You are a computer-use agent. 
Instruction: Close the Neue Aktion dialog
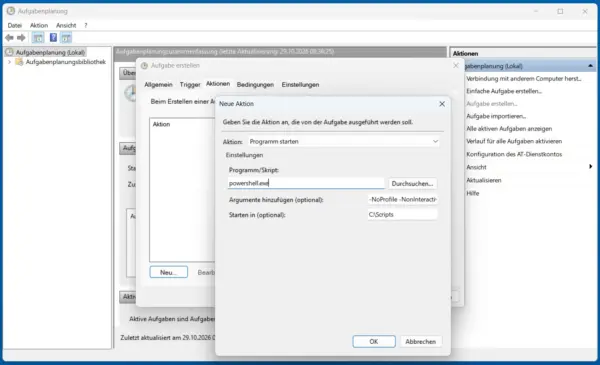442,104
